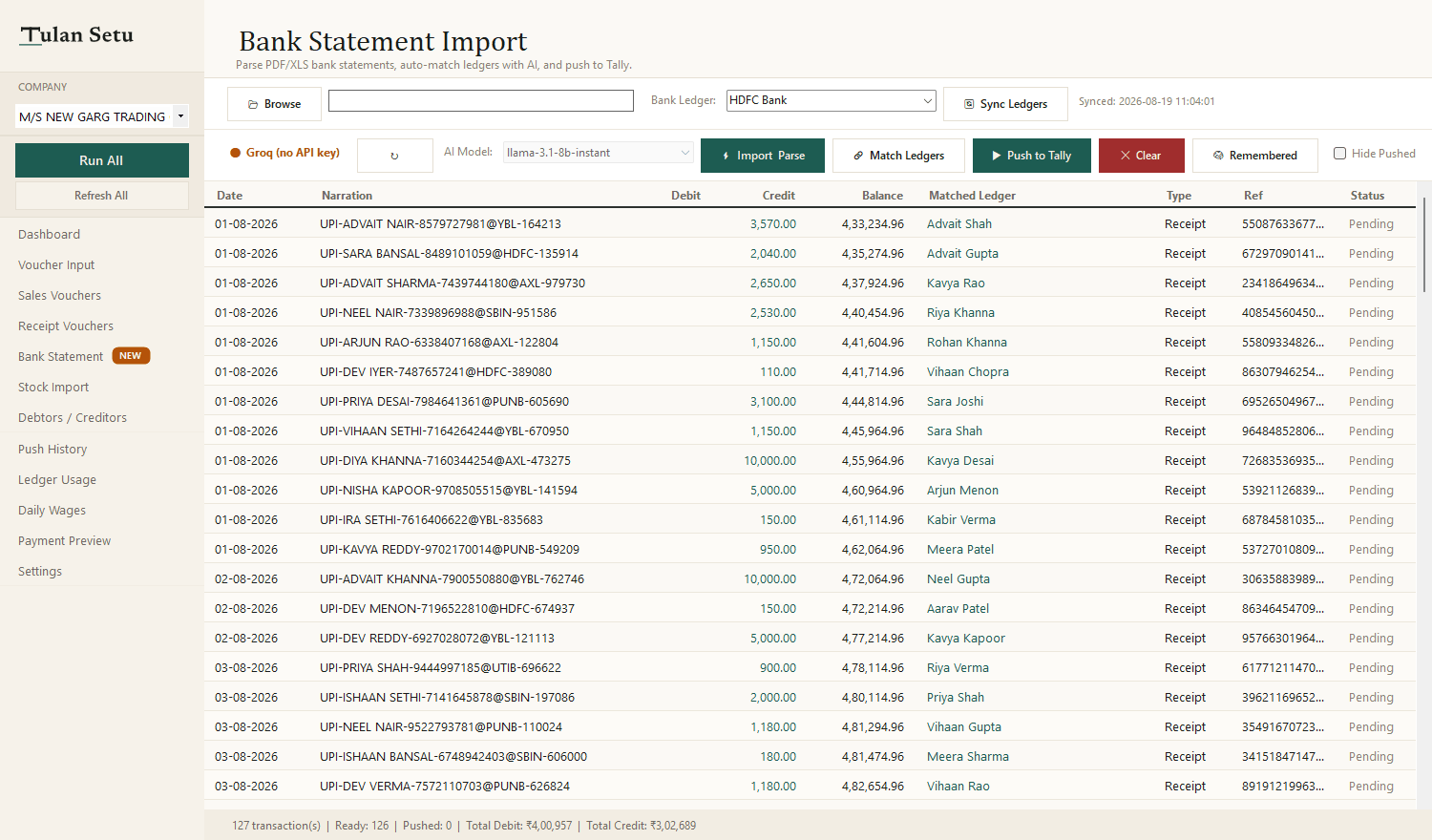Click Refresh All in the sidebar
This screenshot has width=1432, height=840.
pyautogui.click(x=102, y=196)
